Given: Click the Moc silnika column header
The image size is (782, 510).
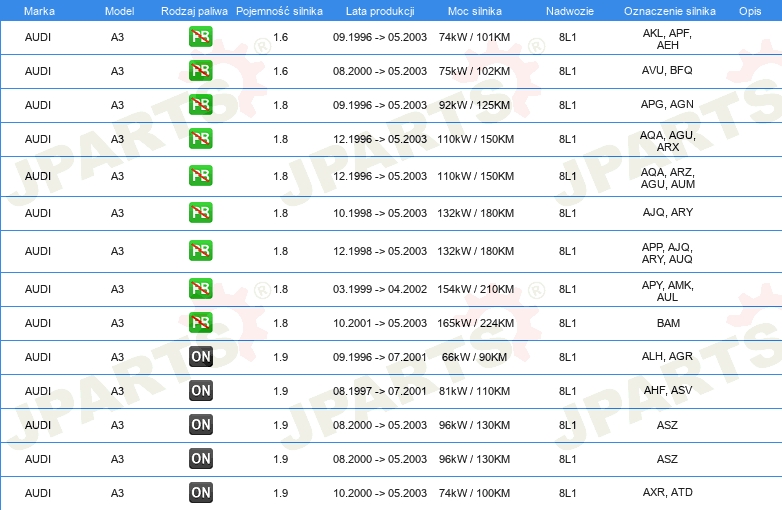Looking at the screenshot, I should click(474, 11).
